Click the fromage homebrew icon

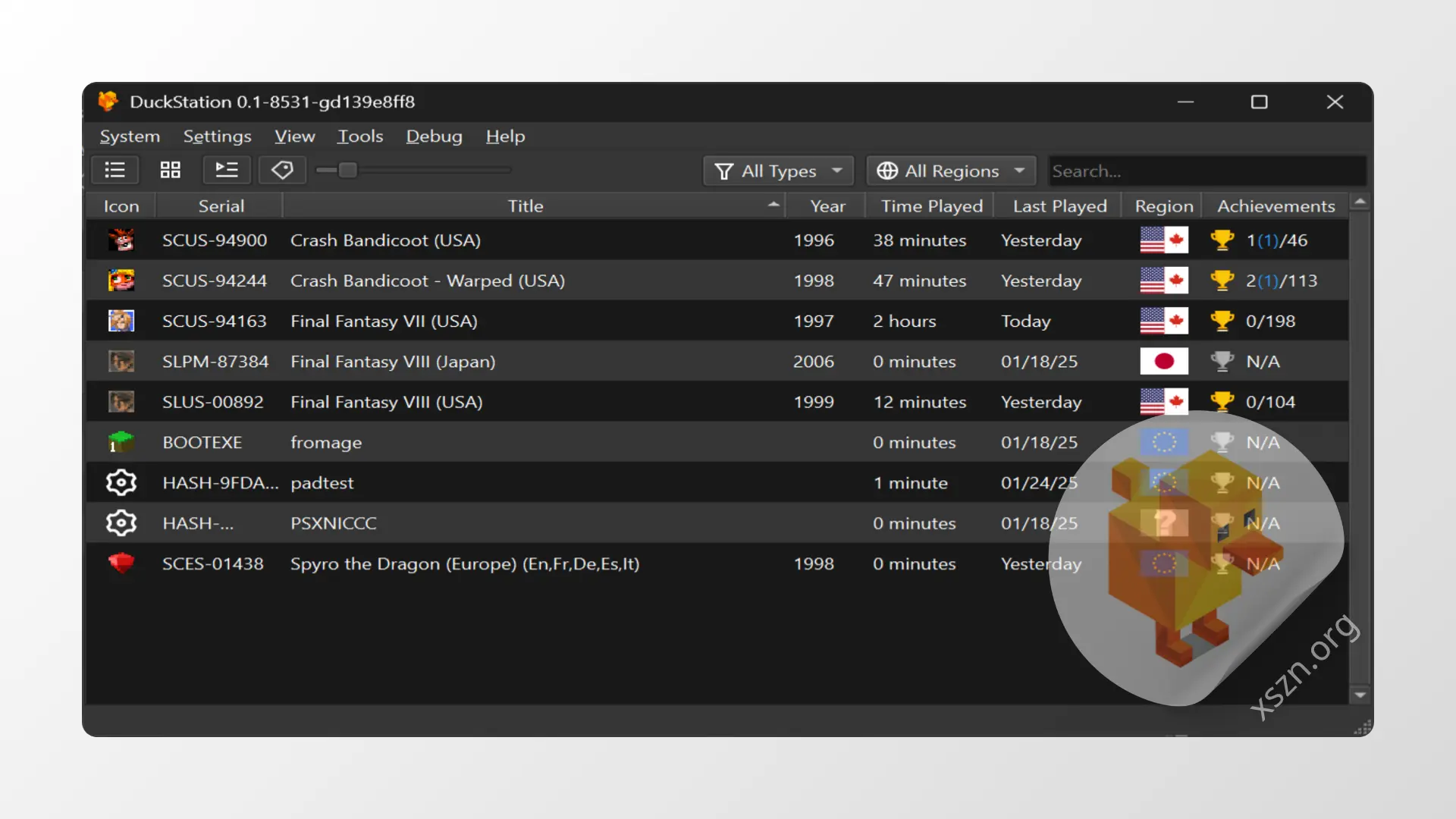point(121,442)
